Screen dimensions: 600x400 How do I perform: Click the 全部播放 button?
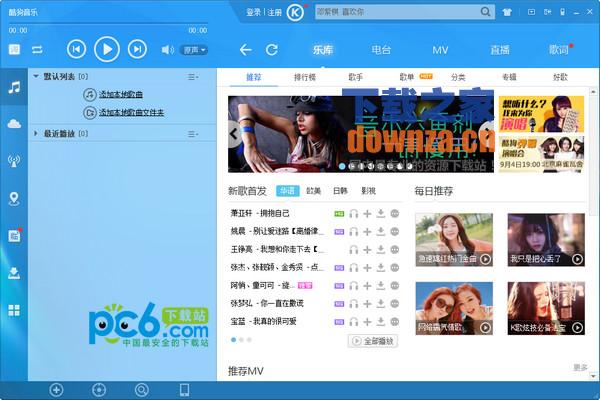coord(373,341)
